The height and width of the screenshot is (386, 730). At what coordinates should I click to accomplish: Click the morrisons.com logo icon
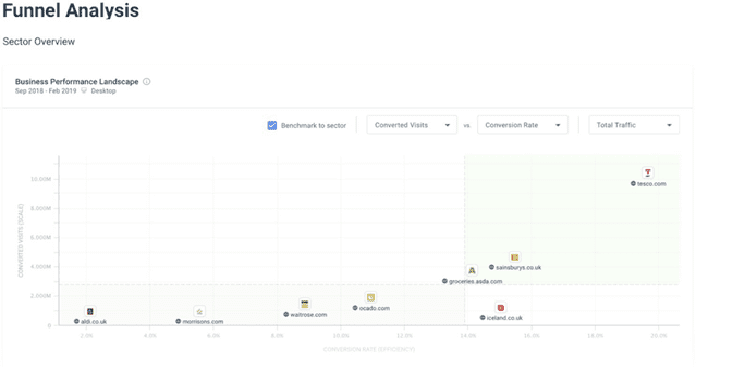(199, 312)
